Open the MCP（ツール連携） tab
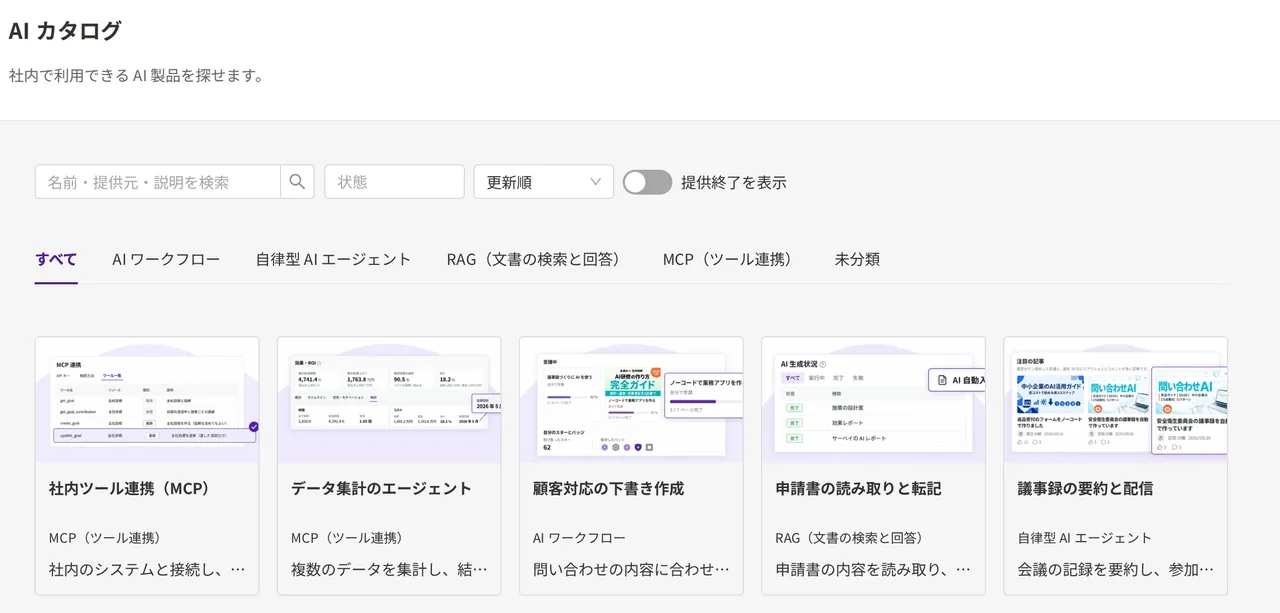 pyautogui.click(x=730, y=259)
